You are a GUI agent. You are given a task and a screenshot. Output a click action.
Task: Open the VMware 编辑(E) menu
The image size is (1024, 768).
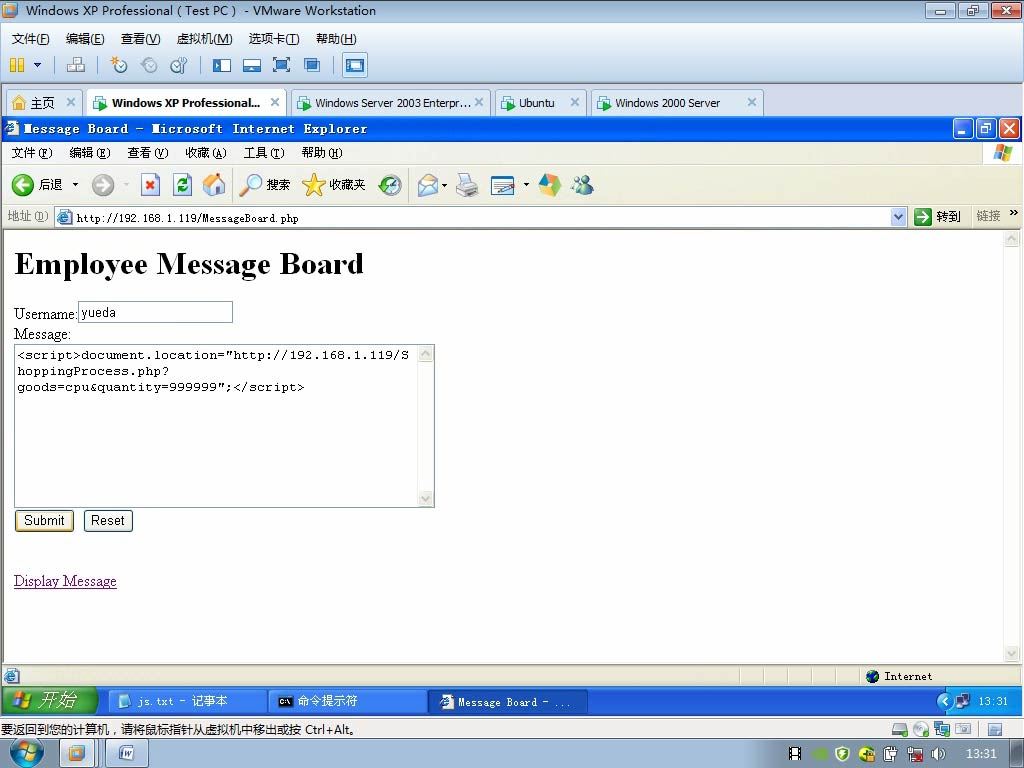pyautogui.click(x=85, y=39)
